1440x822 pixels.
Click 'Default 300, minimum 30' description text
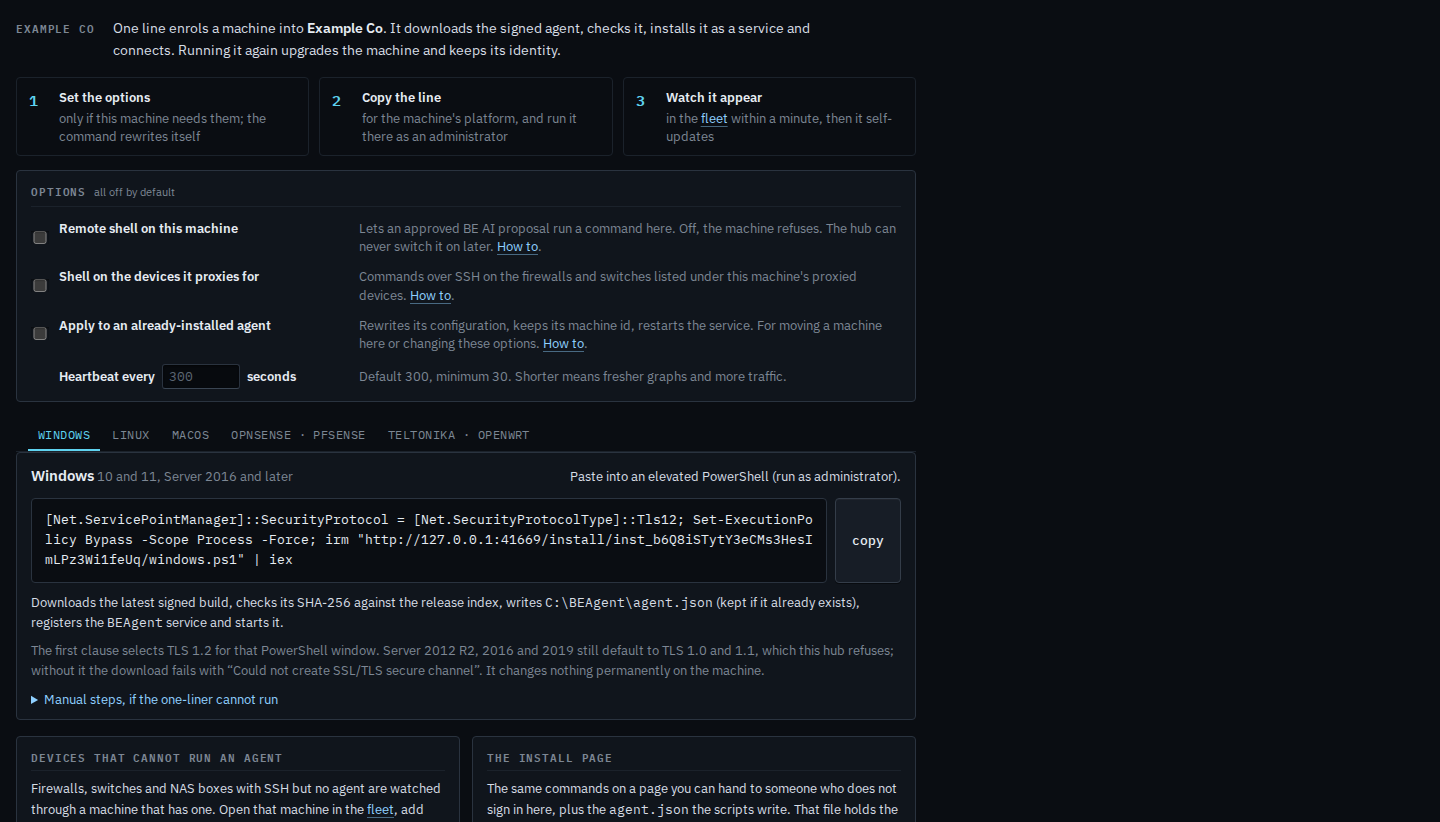pos(573,377)
